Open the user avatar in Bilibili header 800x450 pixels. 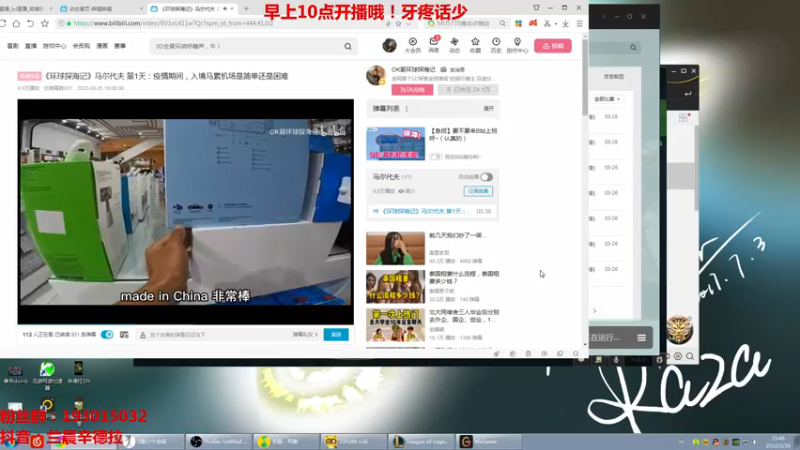pyautogui.click(x=389, y=45)
